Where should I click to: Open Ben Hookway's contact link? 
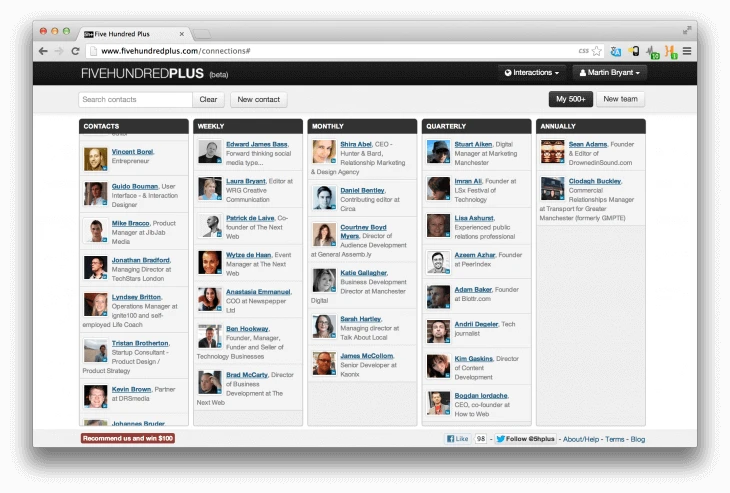click(x=247, y=329)
